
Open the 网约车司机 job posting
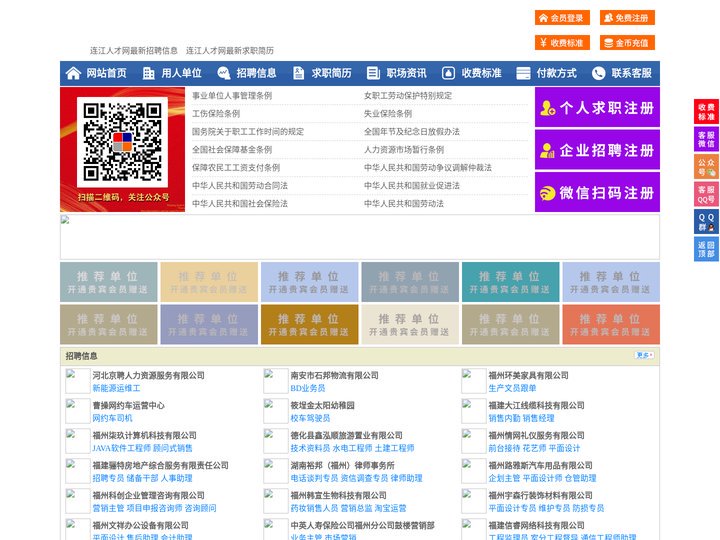112,418
